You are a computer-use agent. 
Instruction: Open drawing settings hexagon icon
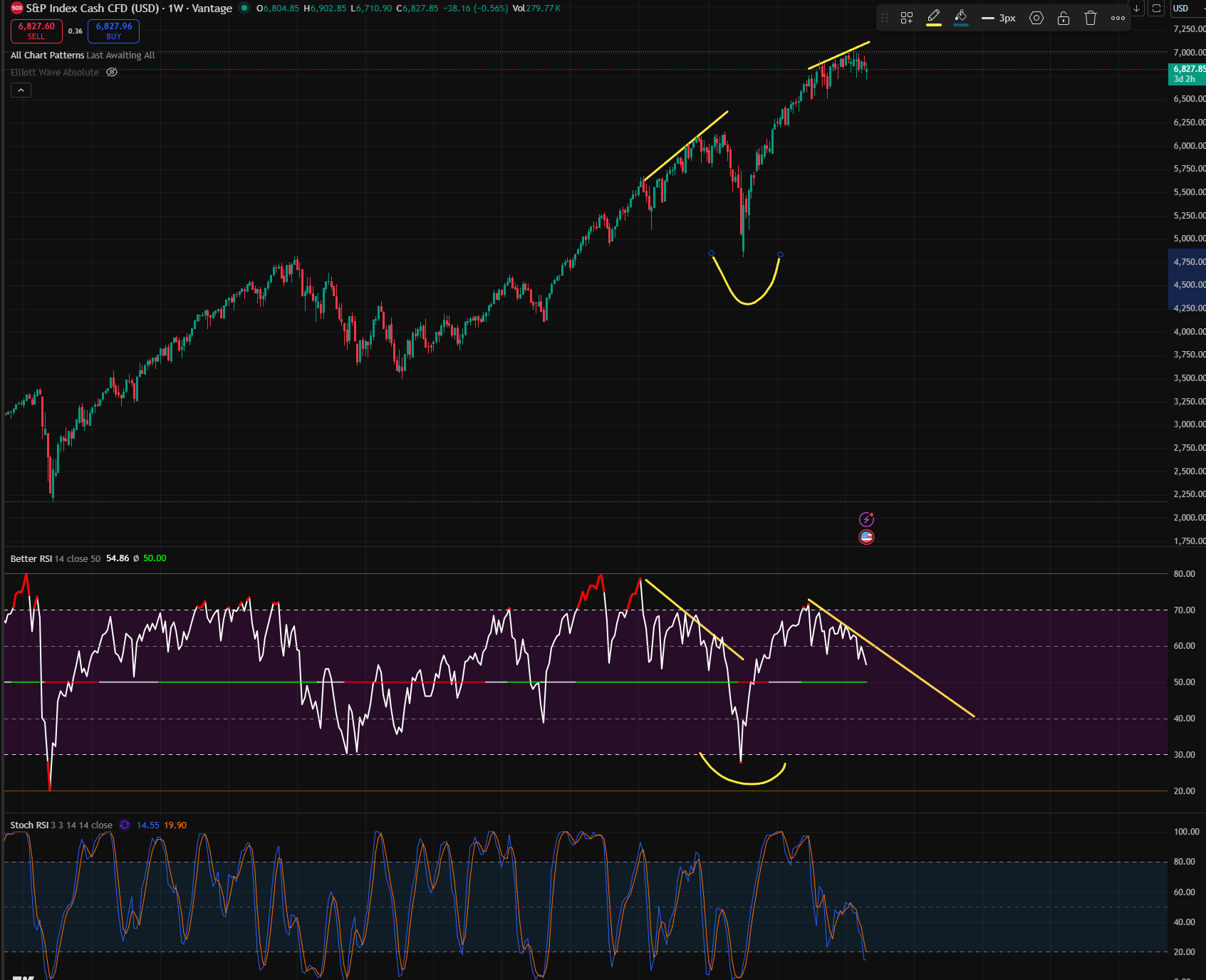tap(1036, 19)
